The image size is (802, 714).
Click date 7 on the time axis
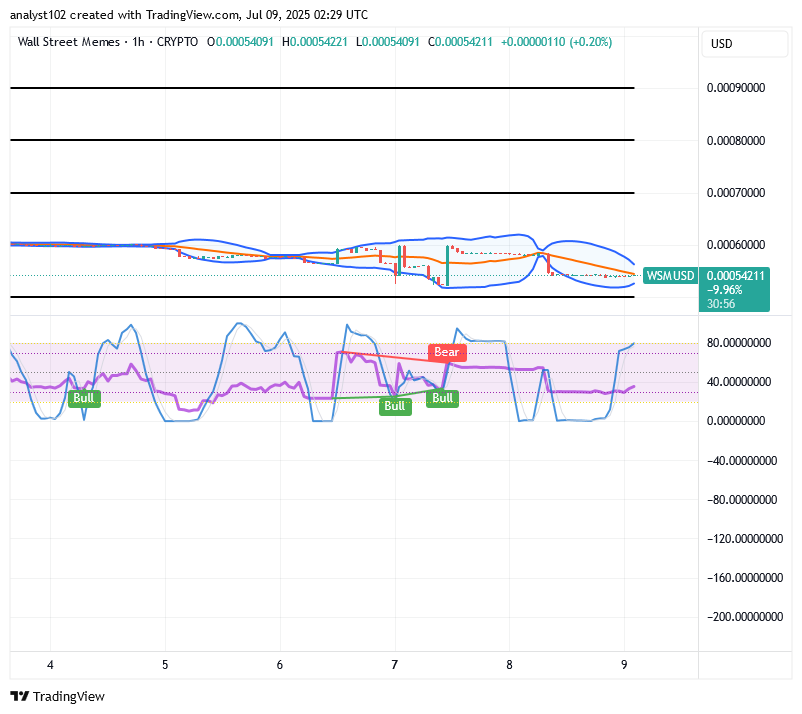click(394, 665)
